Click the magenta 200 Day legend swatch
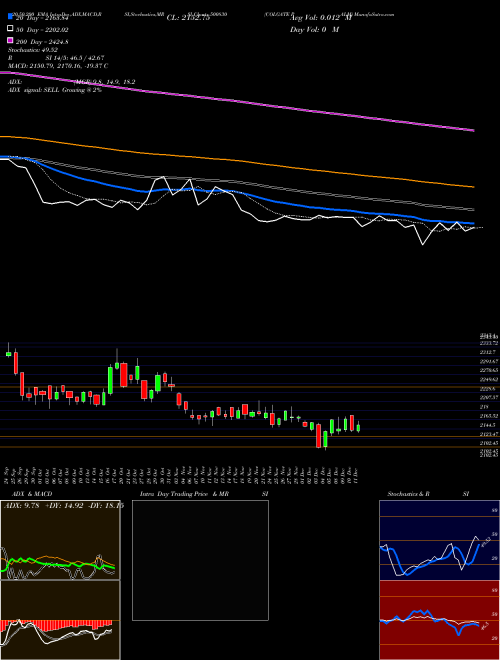 click(x=10, y=41)
